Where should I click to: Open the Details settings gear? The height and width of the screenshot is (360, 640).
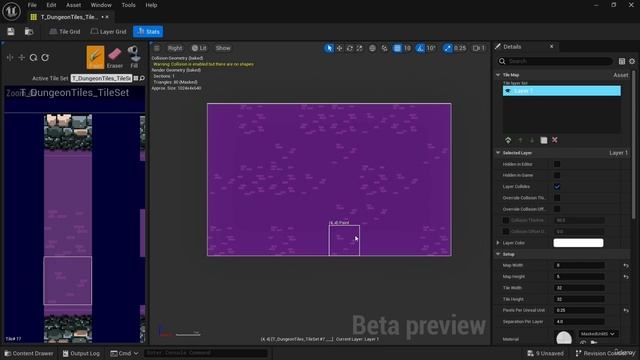(632, 61)
